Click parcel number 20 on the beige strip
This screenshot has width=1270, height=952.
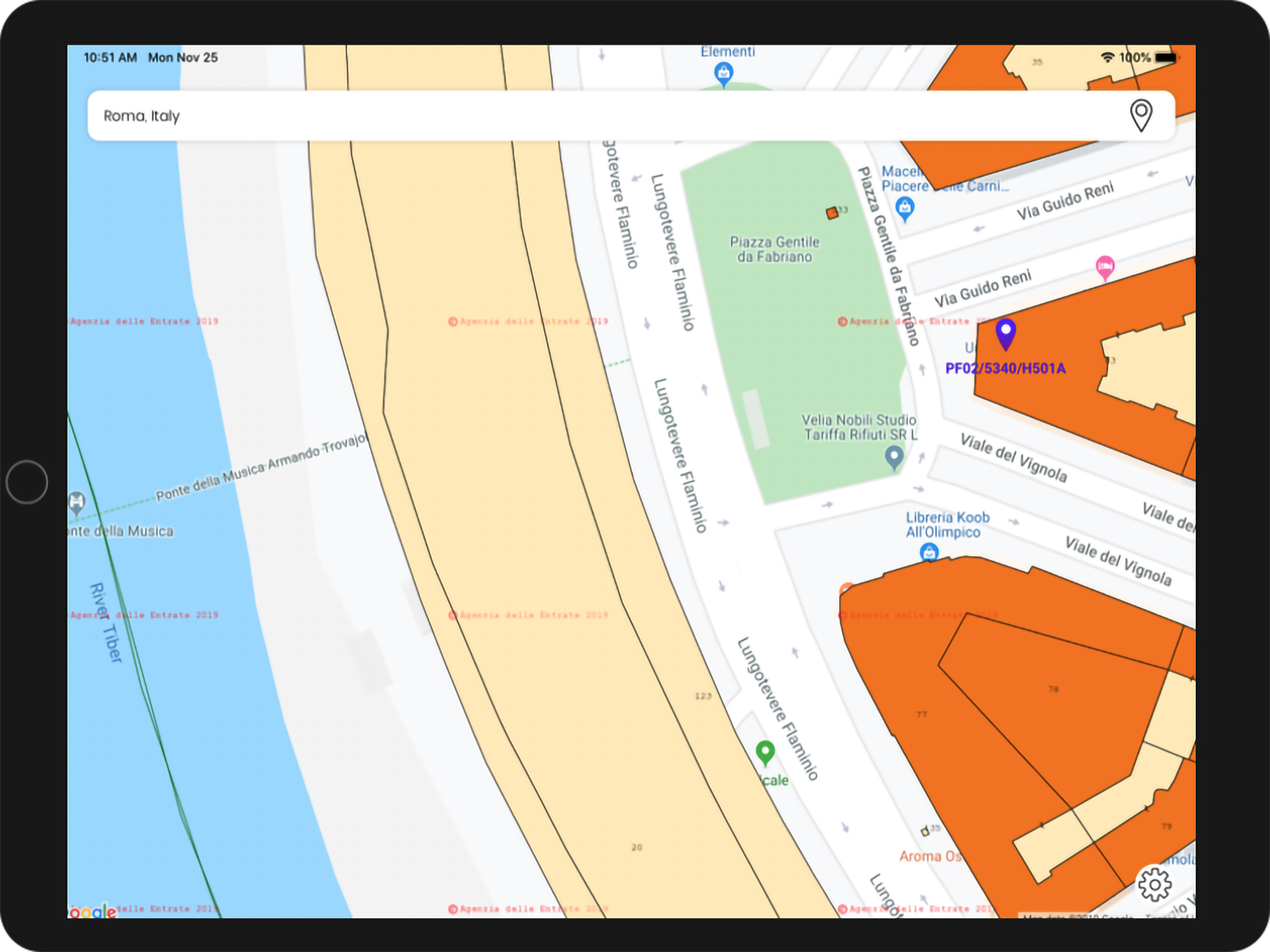(x=637, y=847)
